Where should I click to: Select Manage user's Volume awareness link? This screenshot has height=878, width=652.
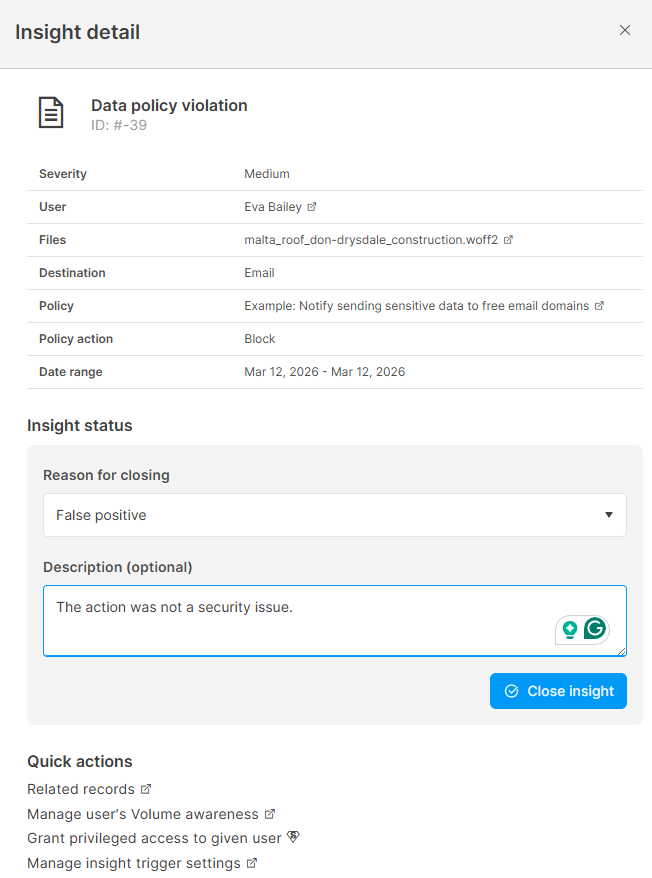click(x=142, y=814)
